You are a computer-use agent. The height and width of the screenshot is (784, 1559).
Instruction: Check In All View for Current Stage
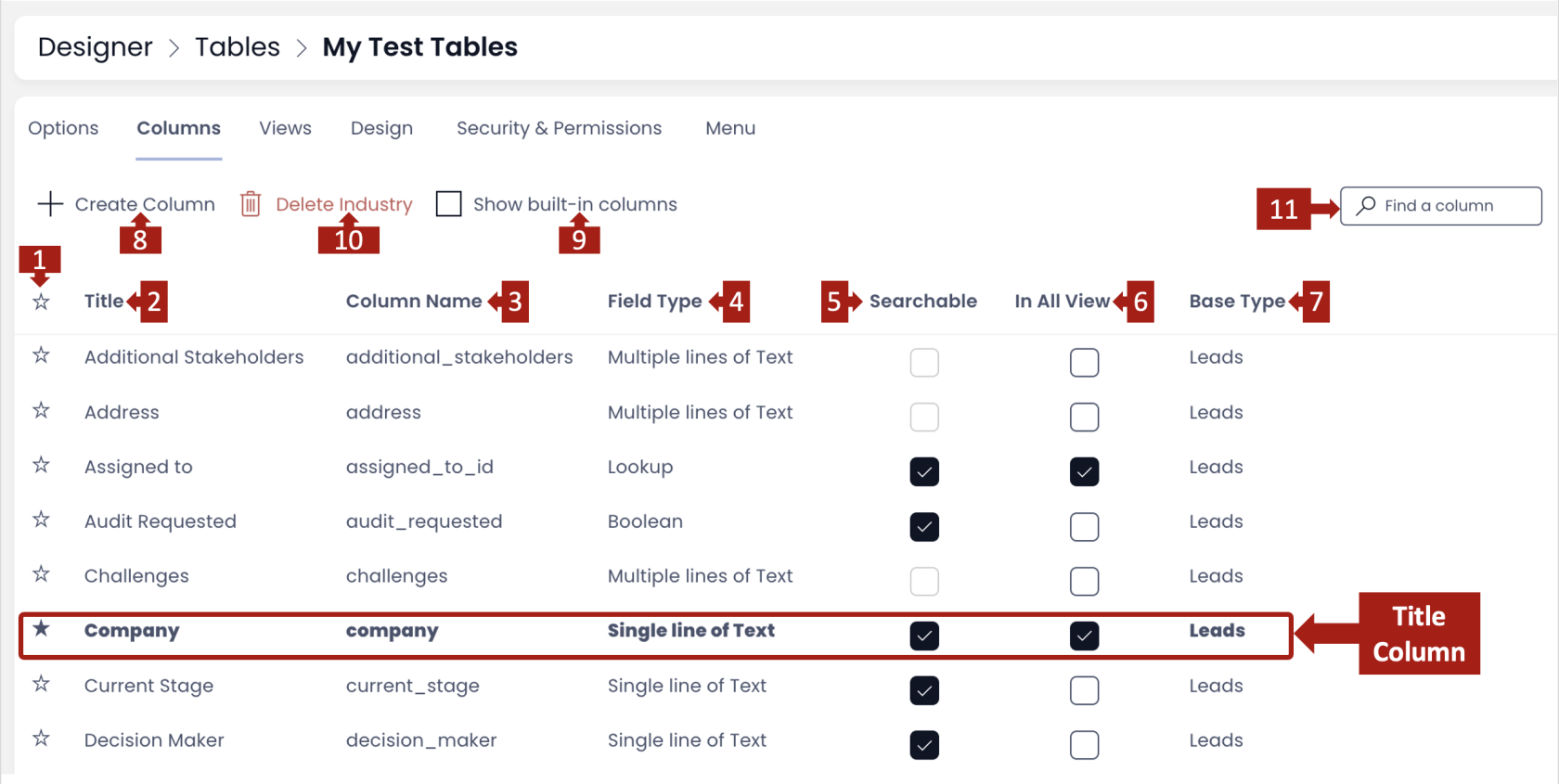pyautogui.click(x=1084, y=690)
